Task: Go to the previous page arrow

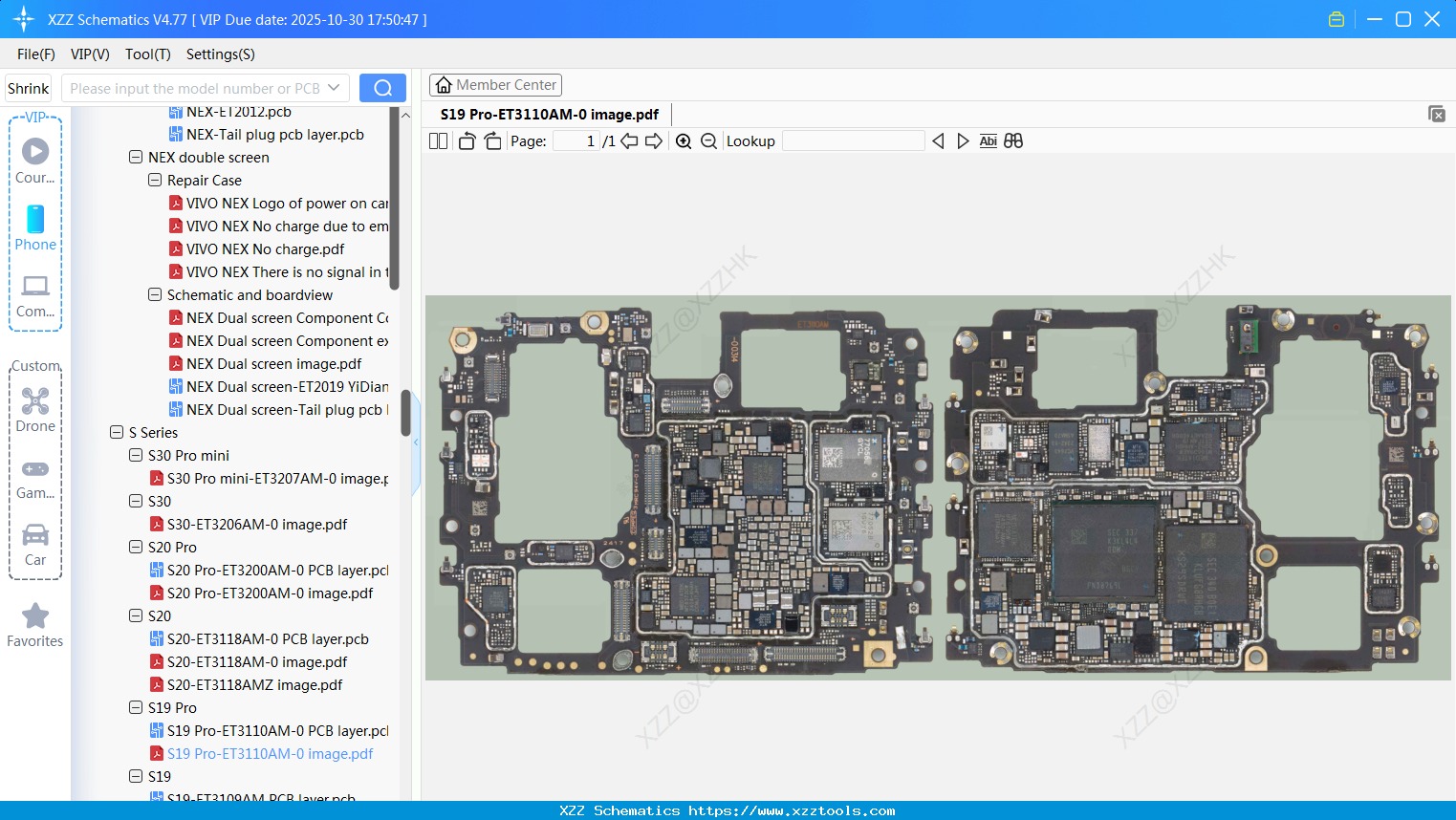Action: pyautogui.click(x=629, y=141)
